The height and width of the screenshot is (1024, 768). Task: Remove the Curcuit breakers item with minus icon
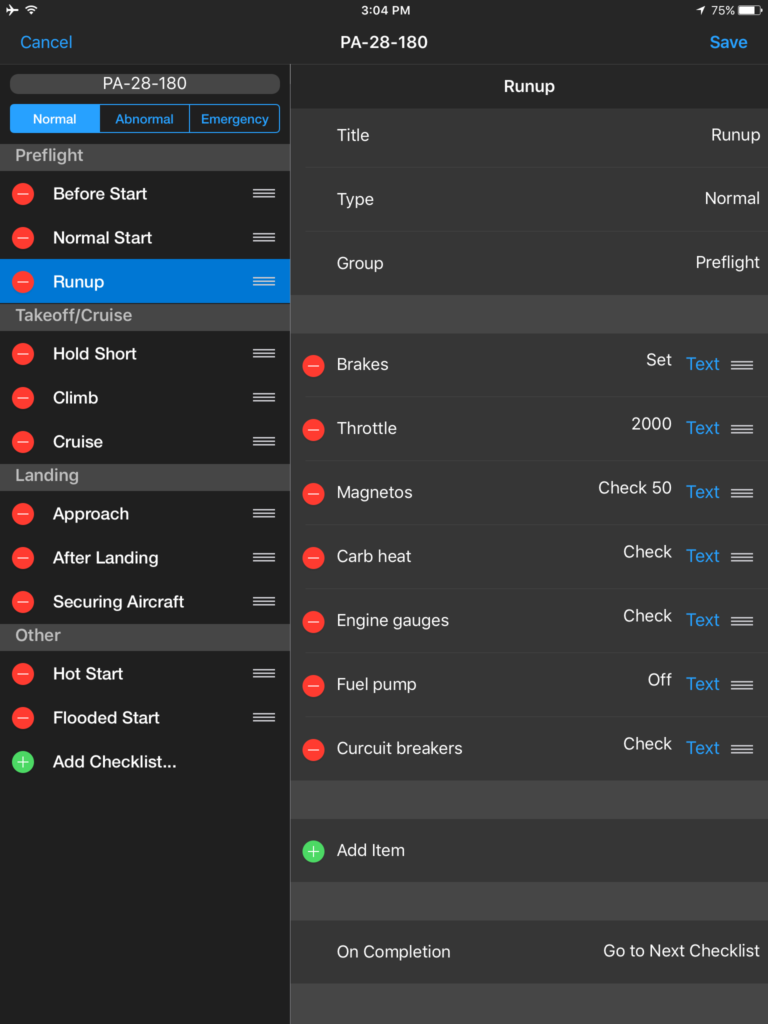313,750
